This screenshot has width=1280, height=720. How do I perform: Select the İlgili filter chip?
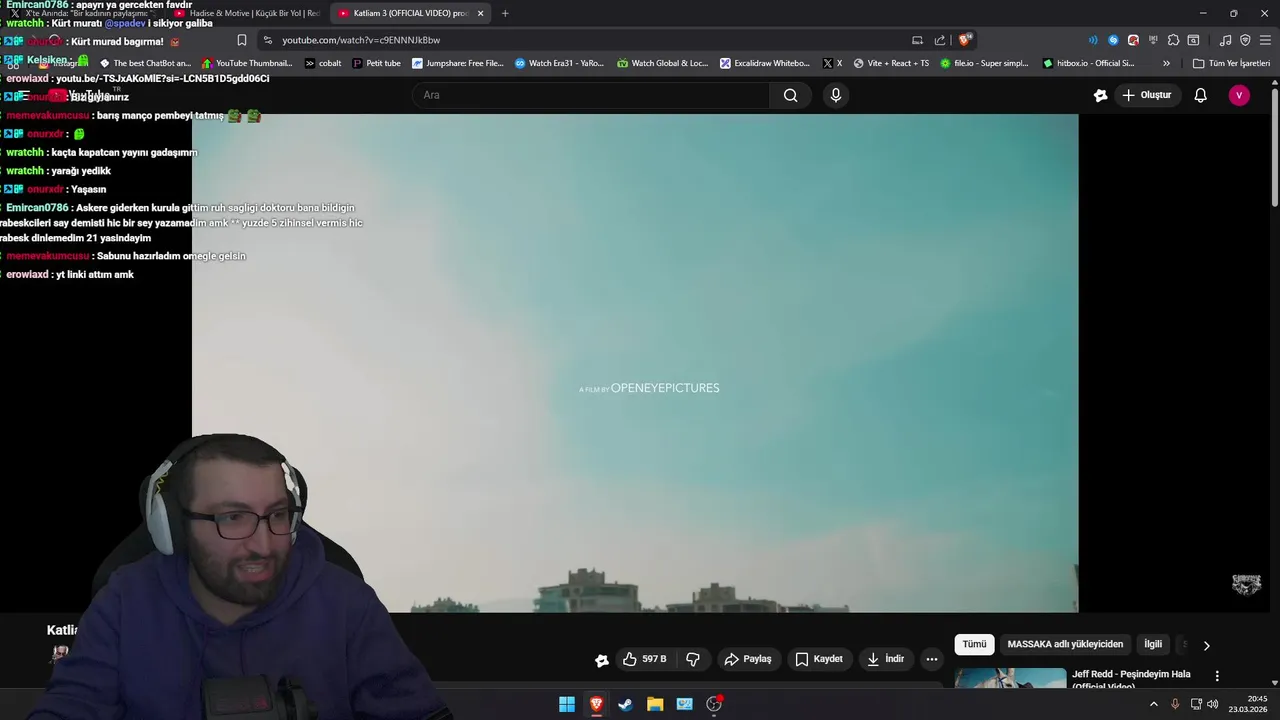tap(1153, 644)
